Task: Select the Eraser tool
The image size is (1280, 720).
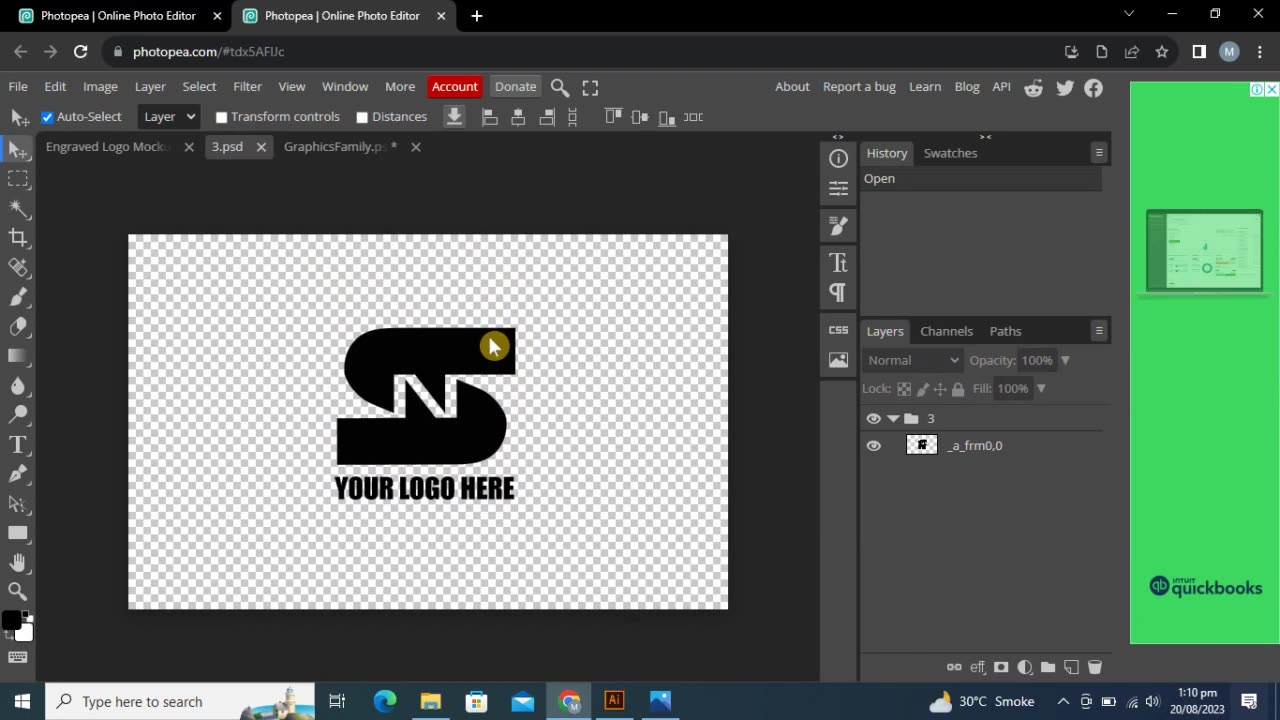Action: 18,326
